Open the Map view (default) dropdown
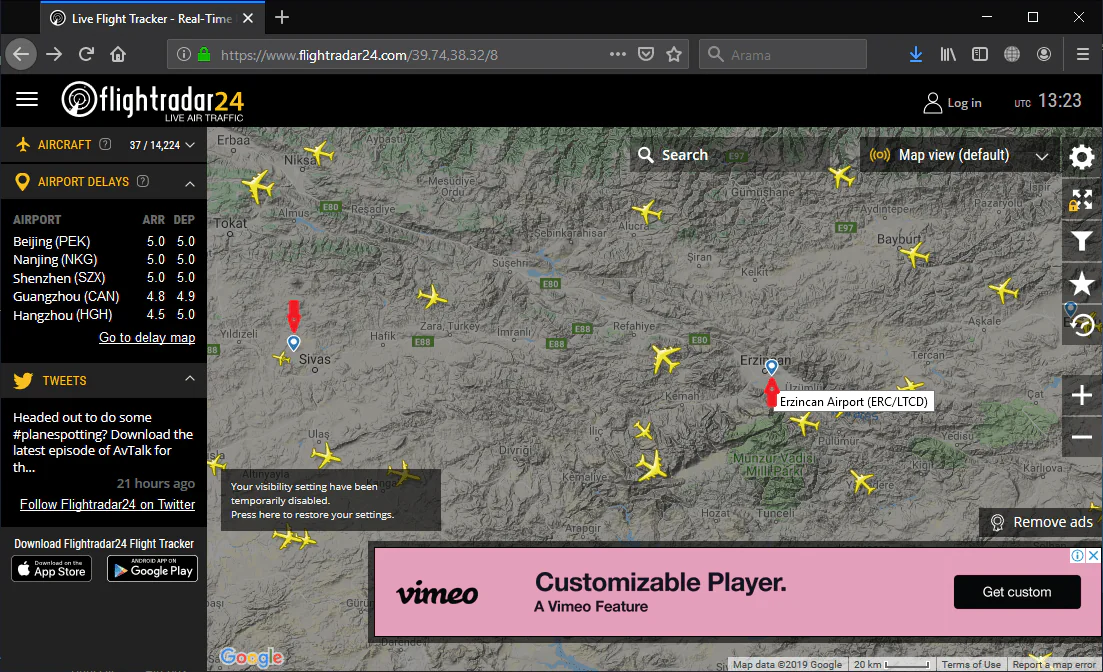The image size is (1103, 672). [959, 155]
